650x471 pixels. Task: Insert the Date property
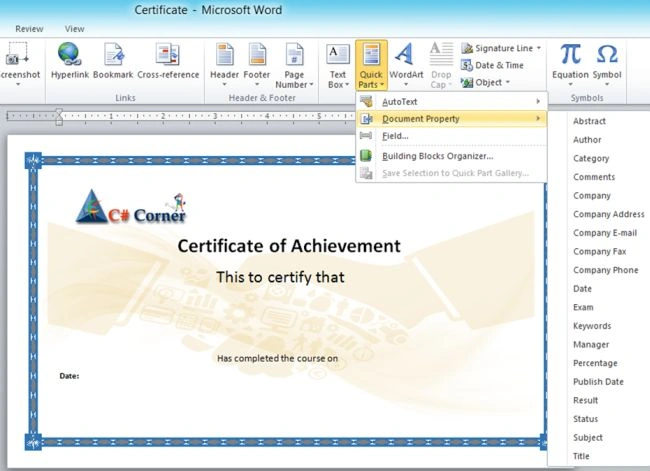582,289
